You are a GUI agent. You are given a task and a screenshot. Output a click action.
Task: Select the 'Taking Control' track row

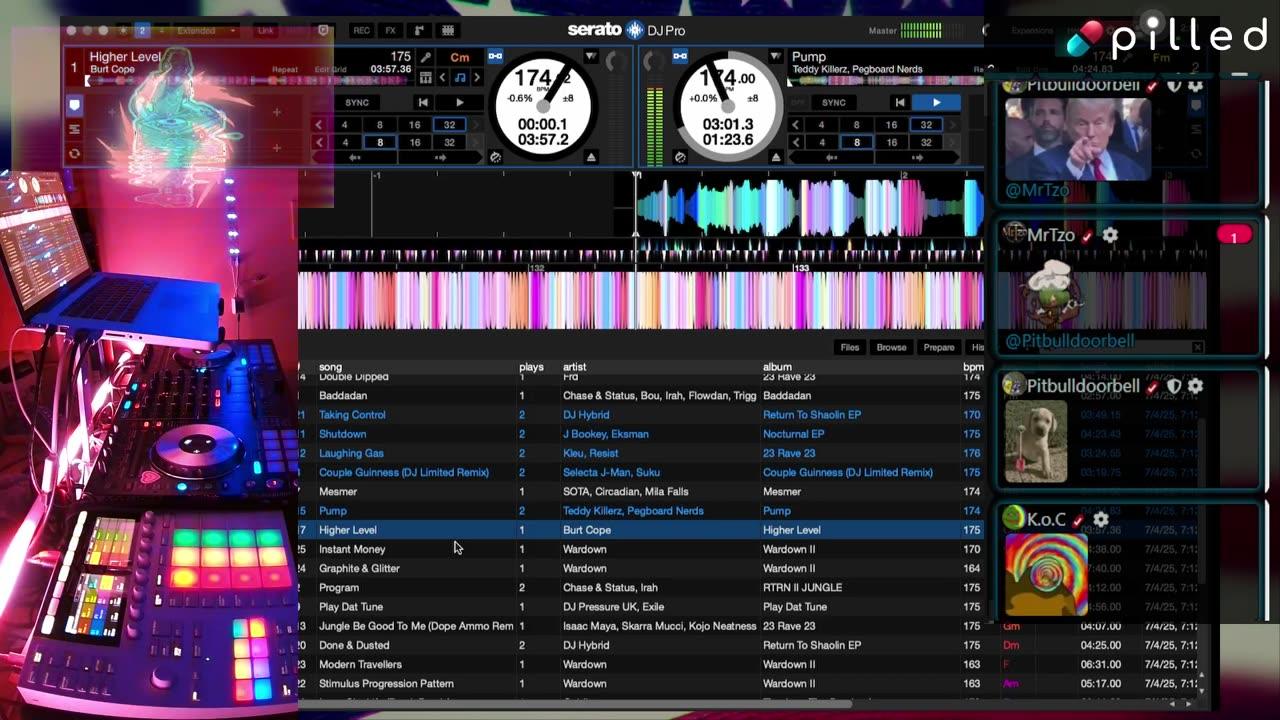(x=642, y=415)
